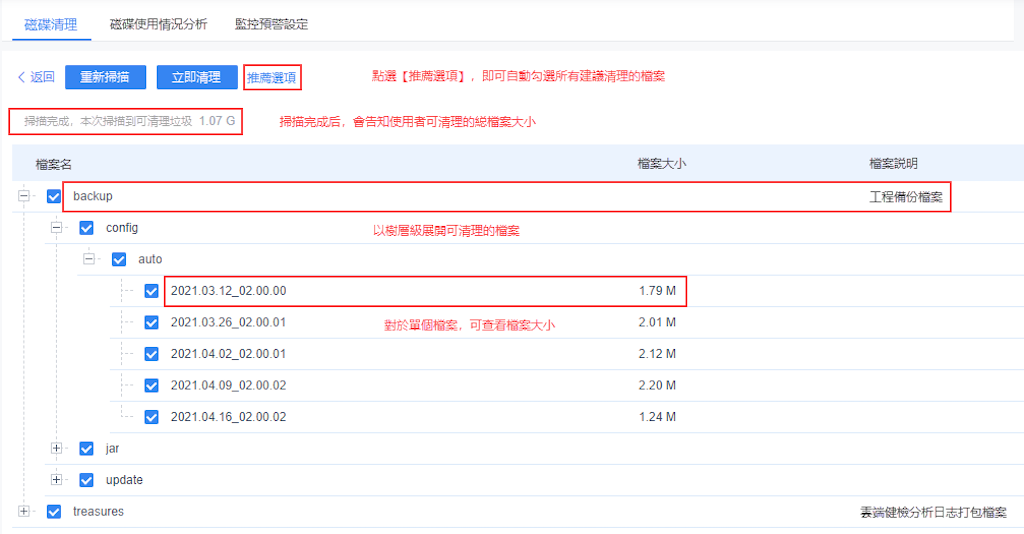Click the 重新掃描 button
This screenshot has width=1024, height=534.
tap(105, 77)
